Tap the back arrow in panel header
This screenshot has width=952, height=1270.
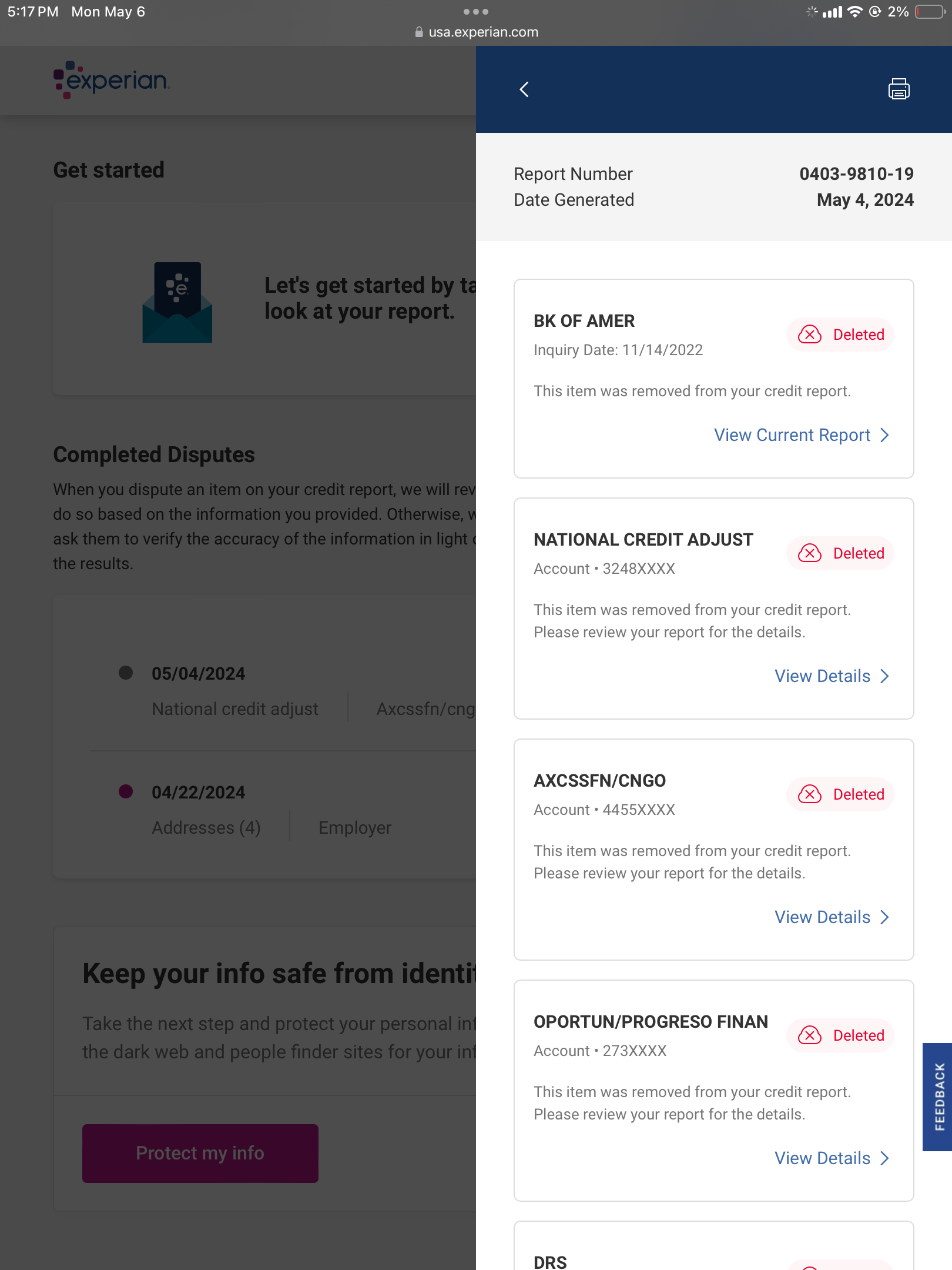524,89
